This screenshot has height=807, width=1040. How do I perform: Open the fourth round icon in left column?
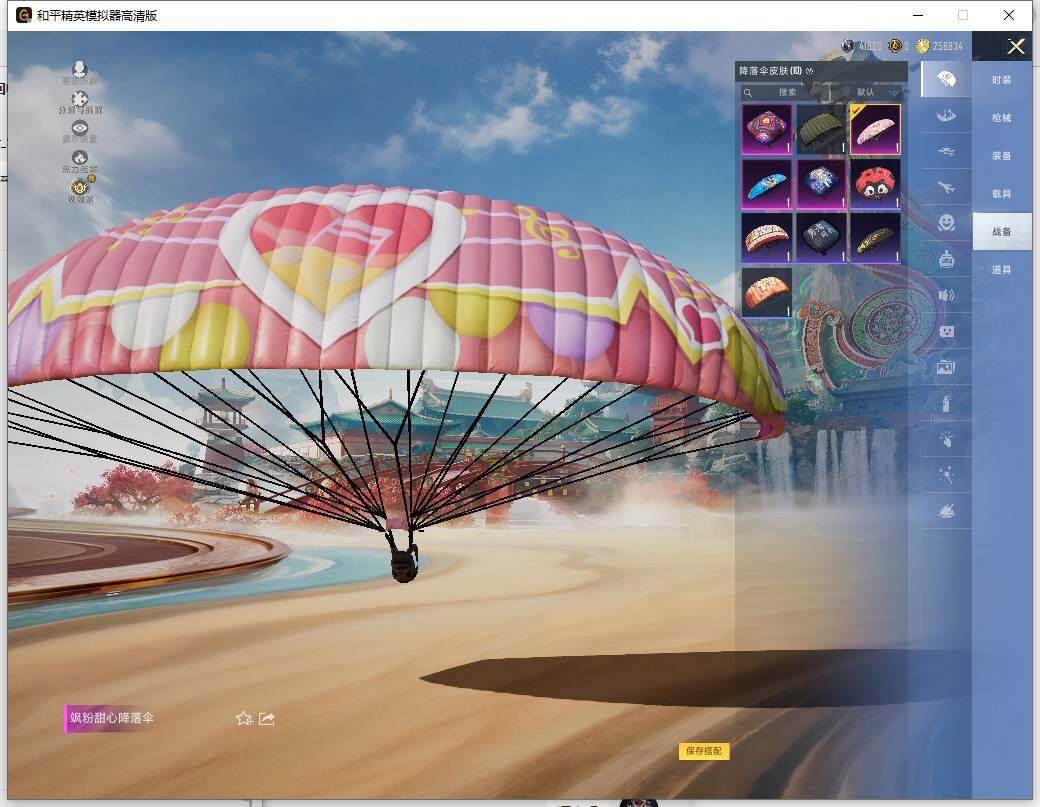80,158
